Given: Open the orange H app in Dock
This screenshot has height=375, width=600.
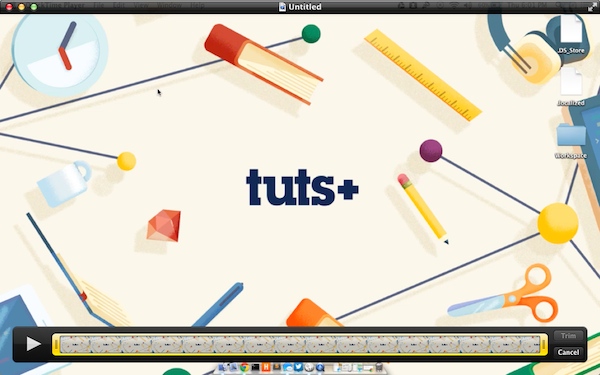Looking at the screenshot, I should coord(266,367).
